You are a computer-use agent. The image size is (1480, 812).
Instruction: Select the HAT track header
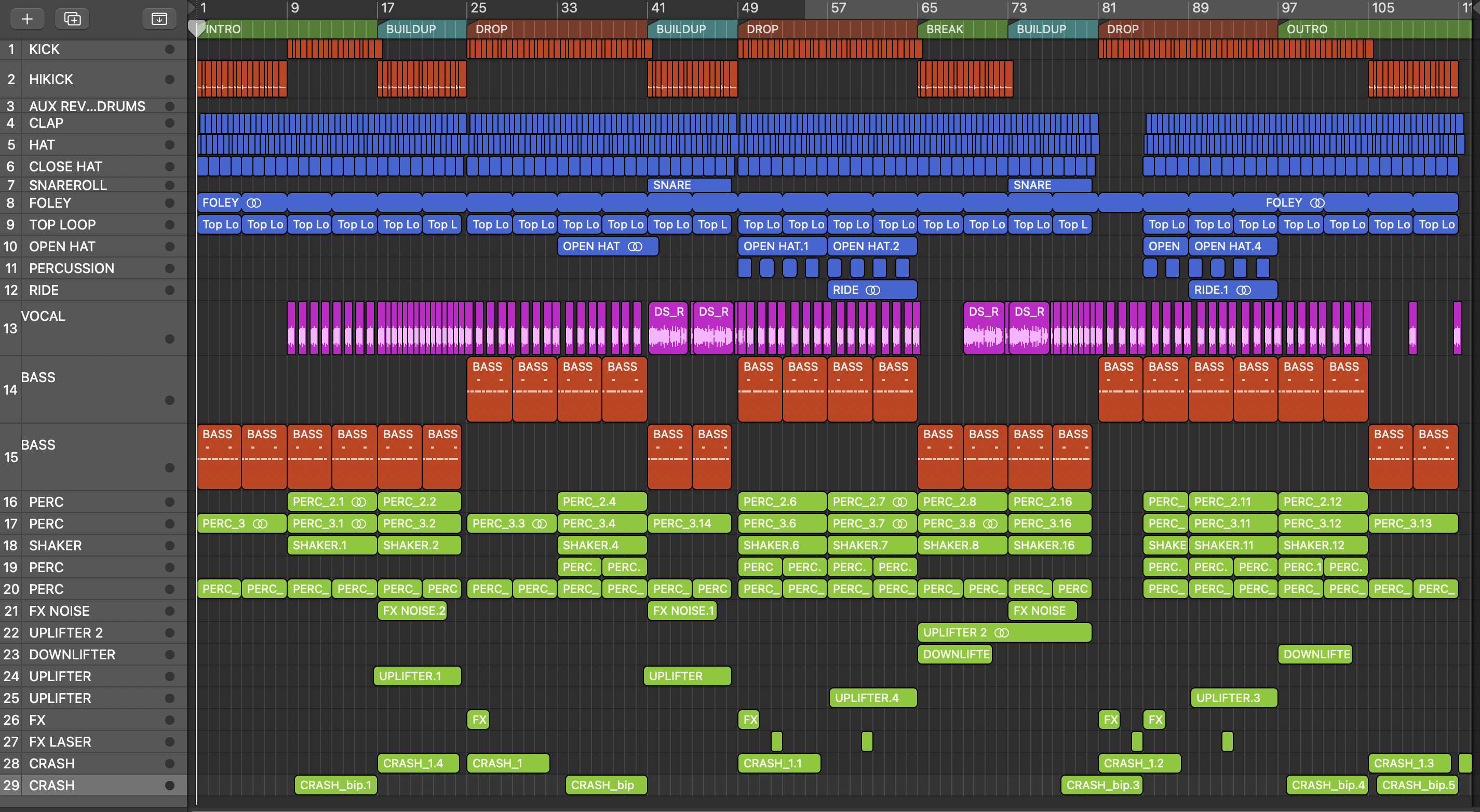(x=93, y=145)
